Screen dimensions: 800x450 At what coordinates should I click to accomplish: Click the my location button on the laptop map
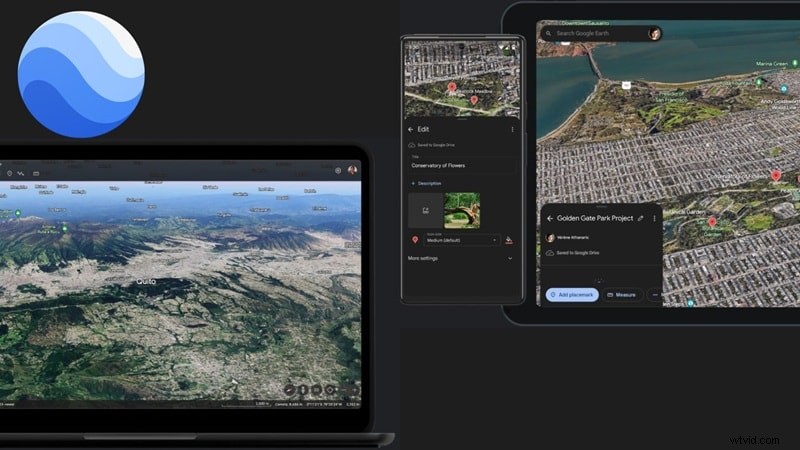(330, 390)
